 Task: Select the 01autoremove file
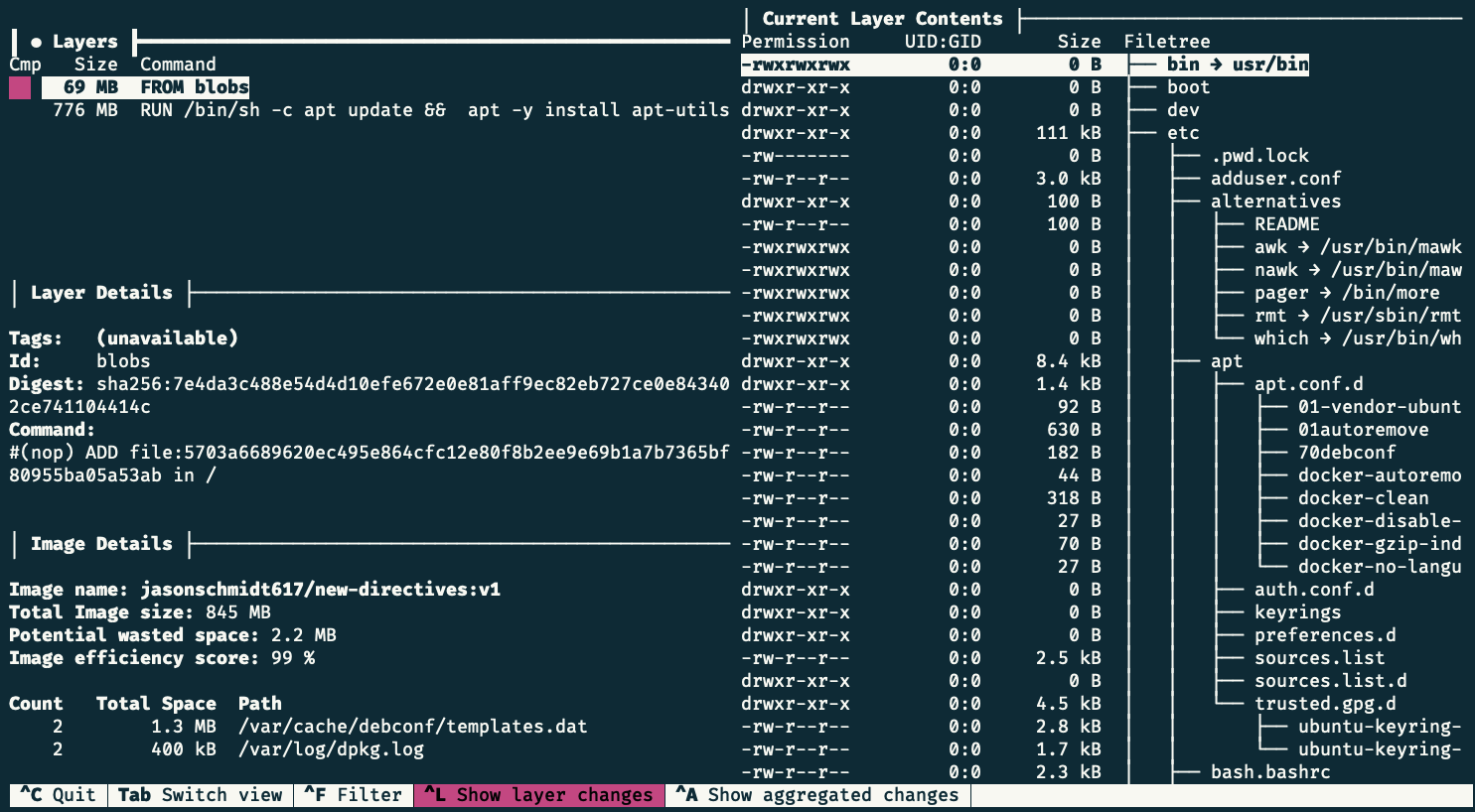(1363, 430)
